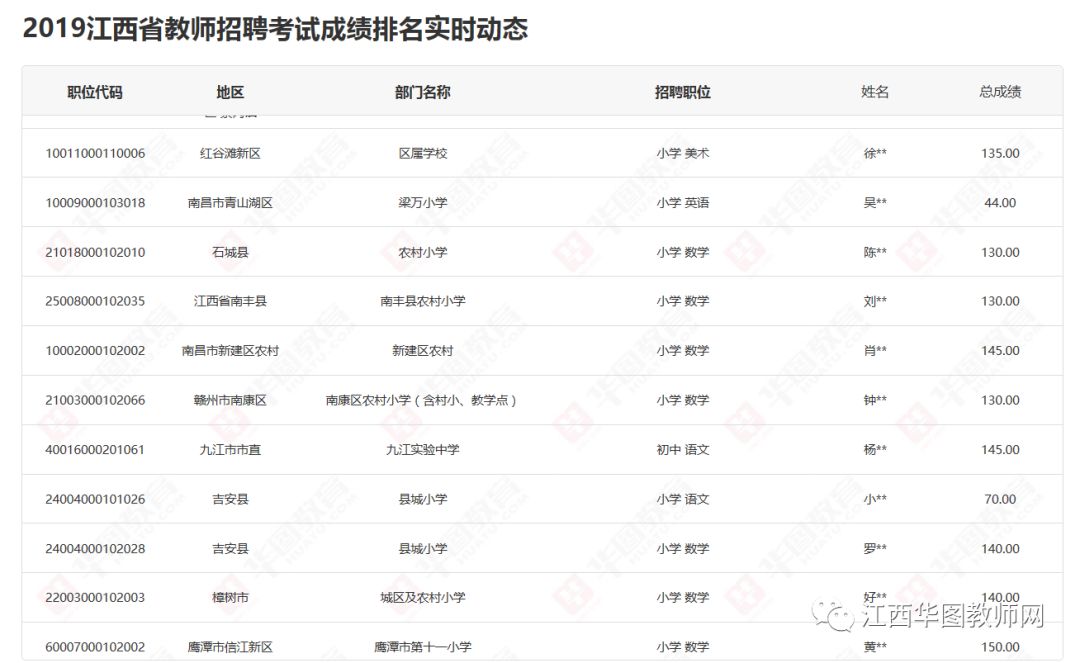Viewport: 1080px width, 663px height.
Task: Click position cell 初中 语文
Action: tap(683, 450)
